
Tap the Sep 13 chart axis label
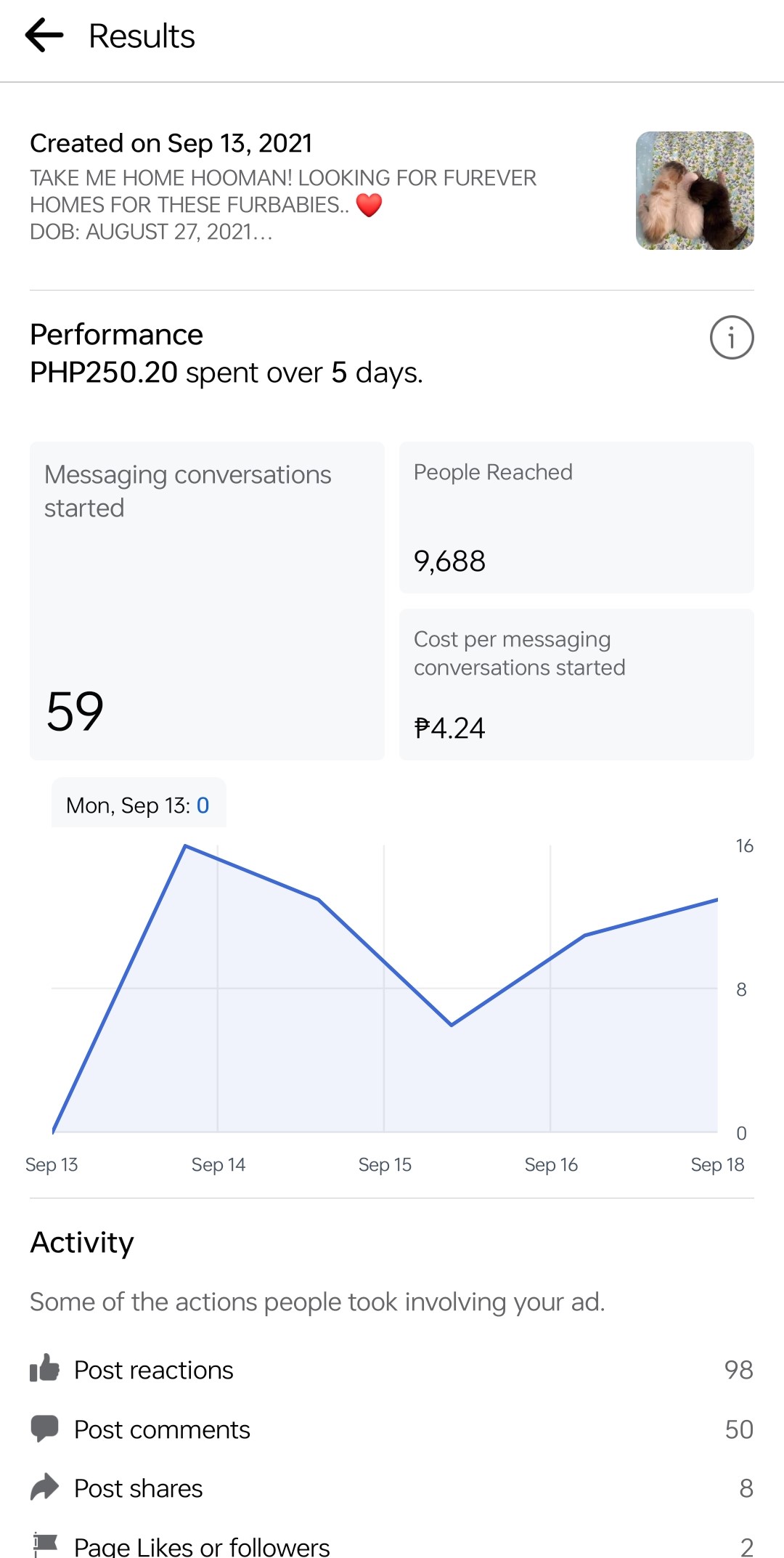pyautogui.click(x=52, y=1164)
